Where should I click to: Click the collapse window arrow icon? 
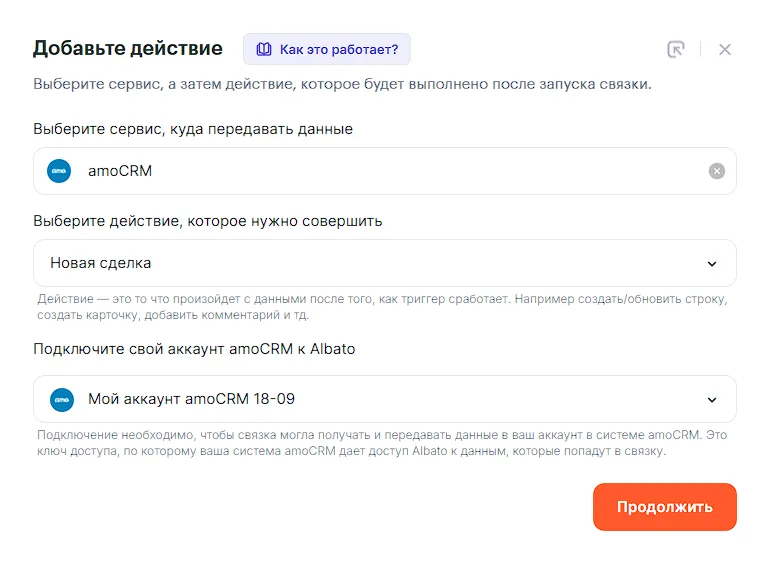[677, 49]
